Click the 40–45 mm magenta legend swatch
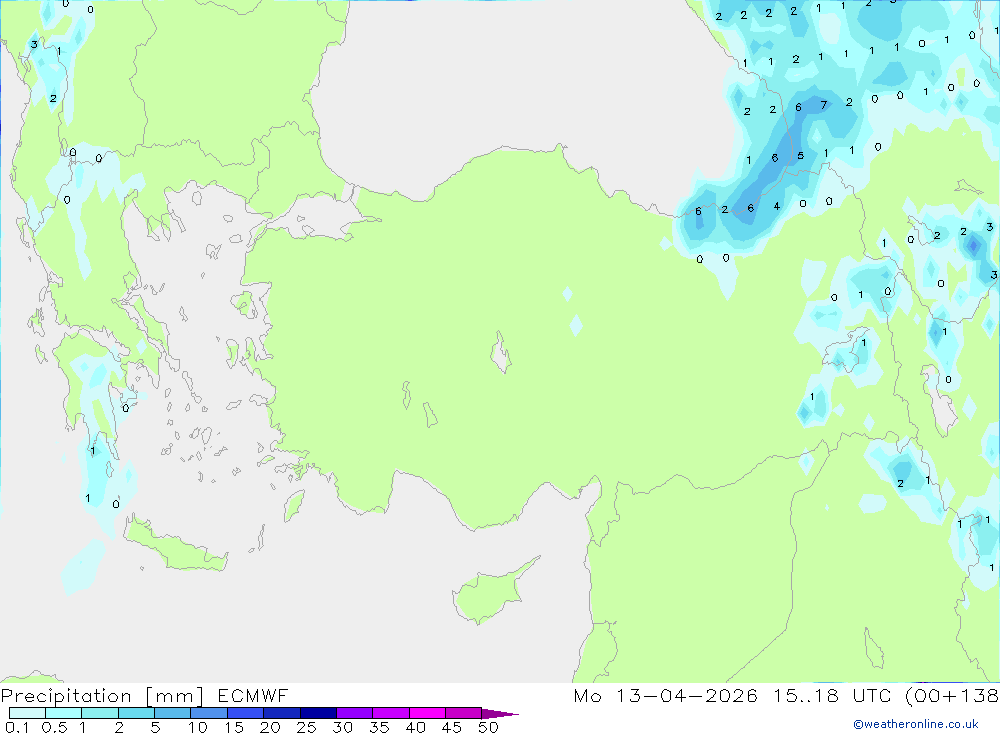The width and height of the screenshot is (1000, 733). (x=427, y=713)
